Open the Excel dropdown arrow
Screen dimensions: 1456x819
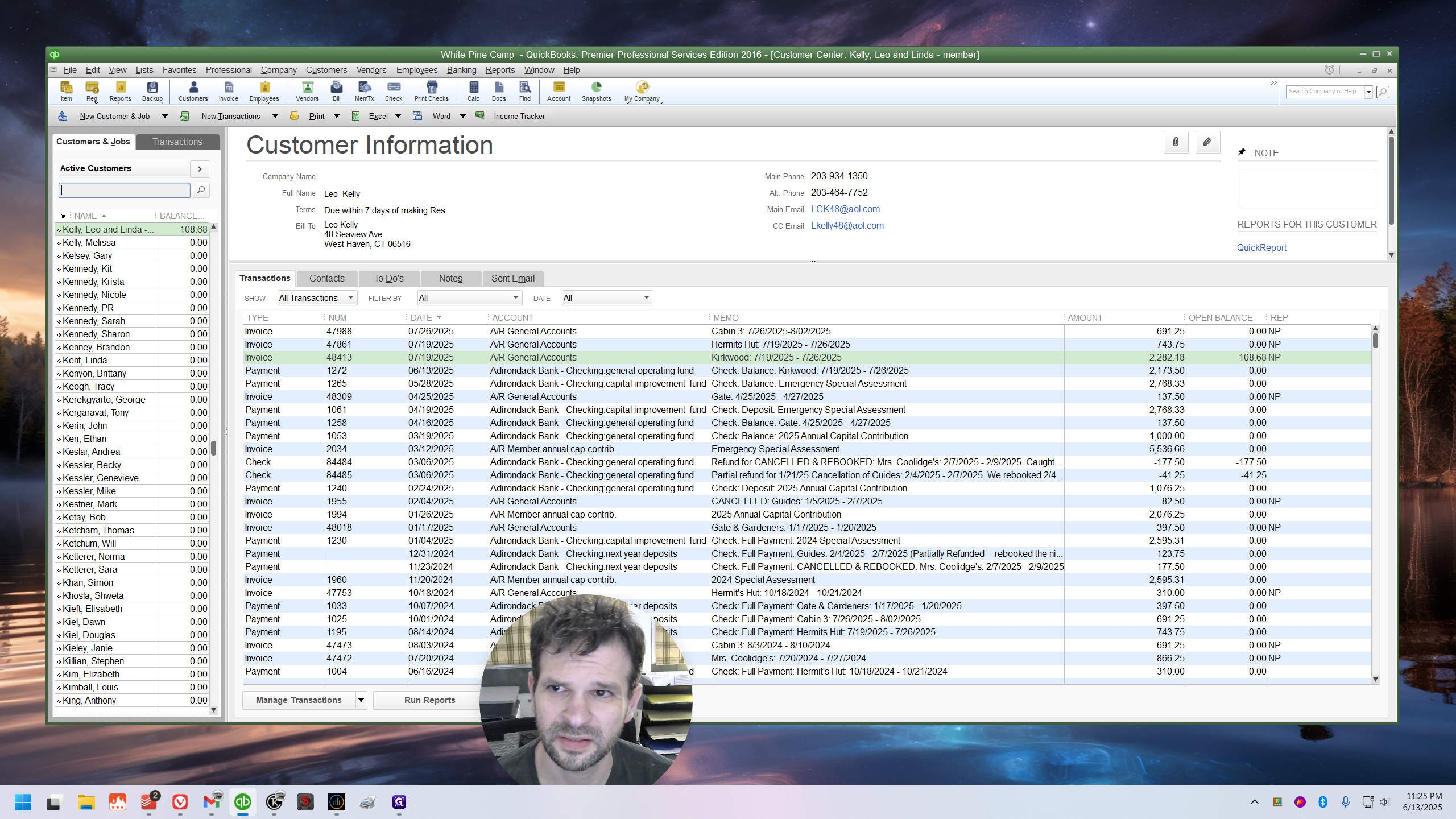pyautogui.click(x=398, y=116)
